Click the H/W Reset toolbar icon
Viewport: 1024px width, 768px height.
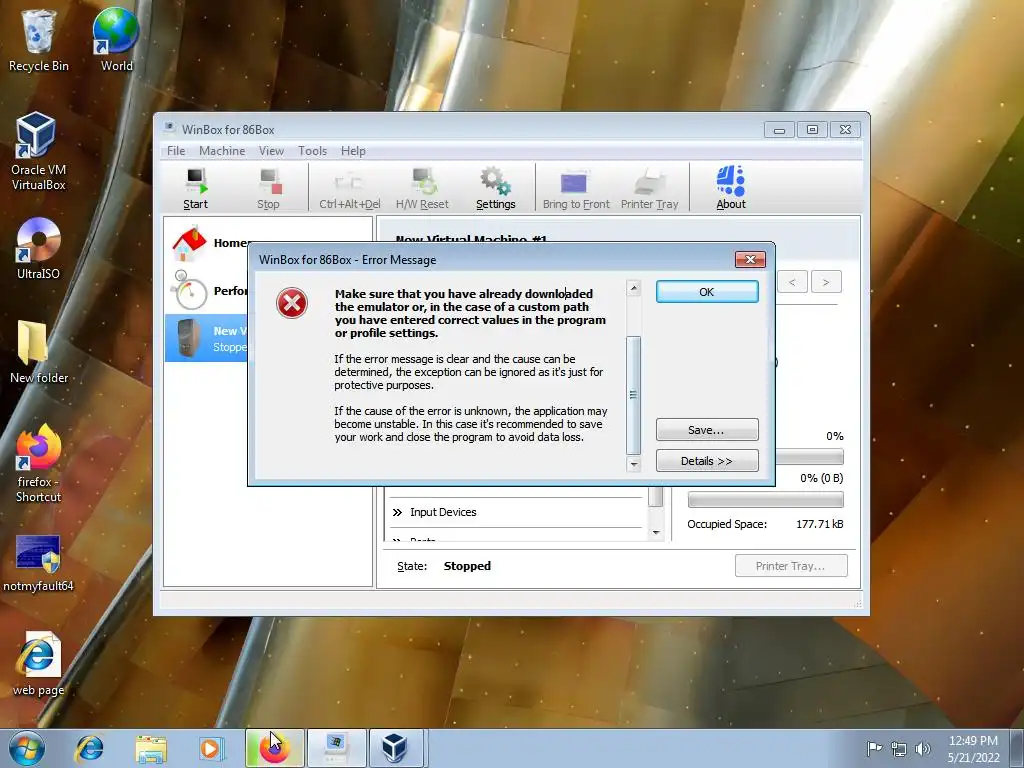[x=422, y=188]
